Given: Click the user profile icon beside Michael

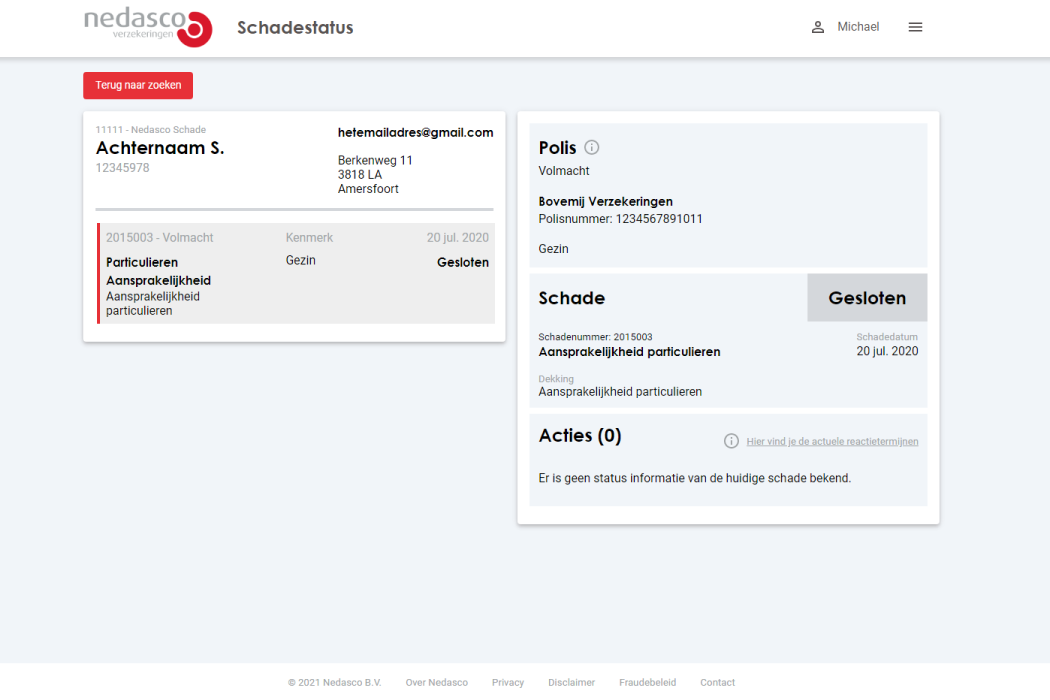Looking at the screenshot, I should (818, 27).
